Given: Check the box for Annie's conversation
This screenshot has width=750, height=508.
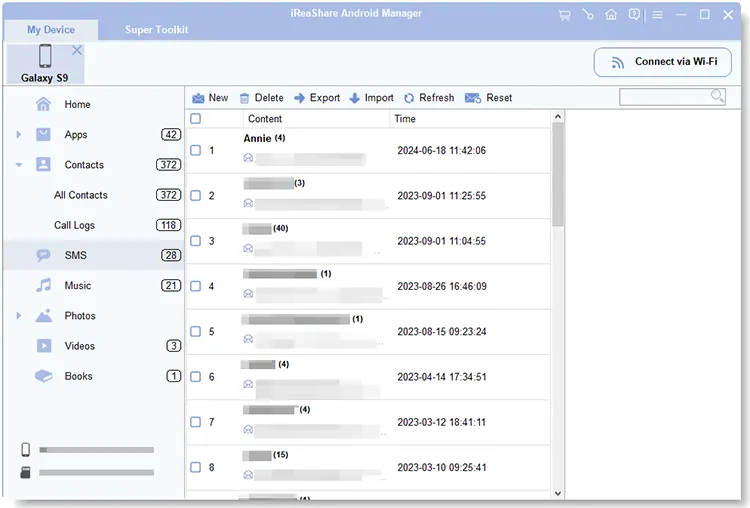Looking at the screenshot, I should click(196, 151).
